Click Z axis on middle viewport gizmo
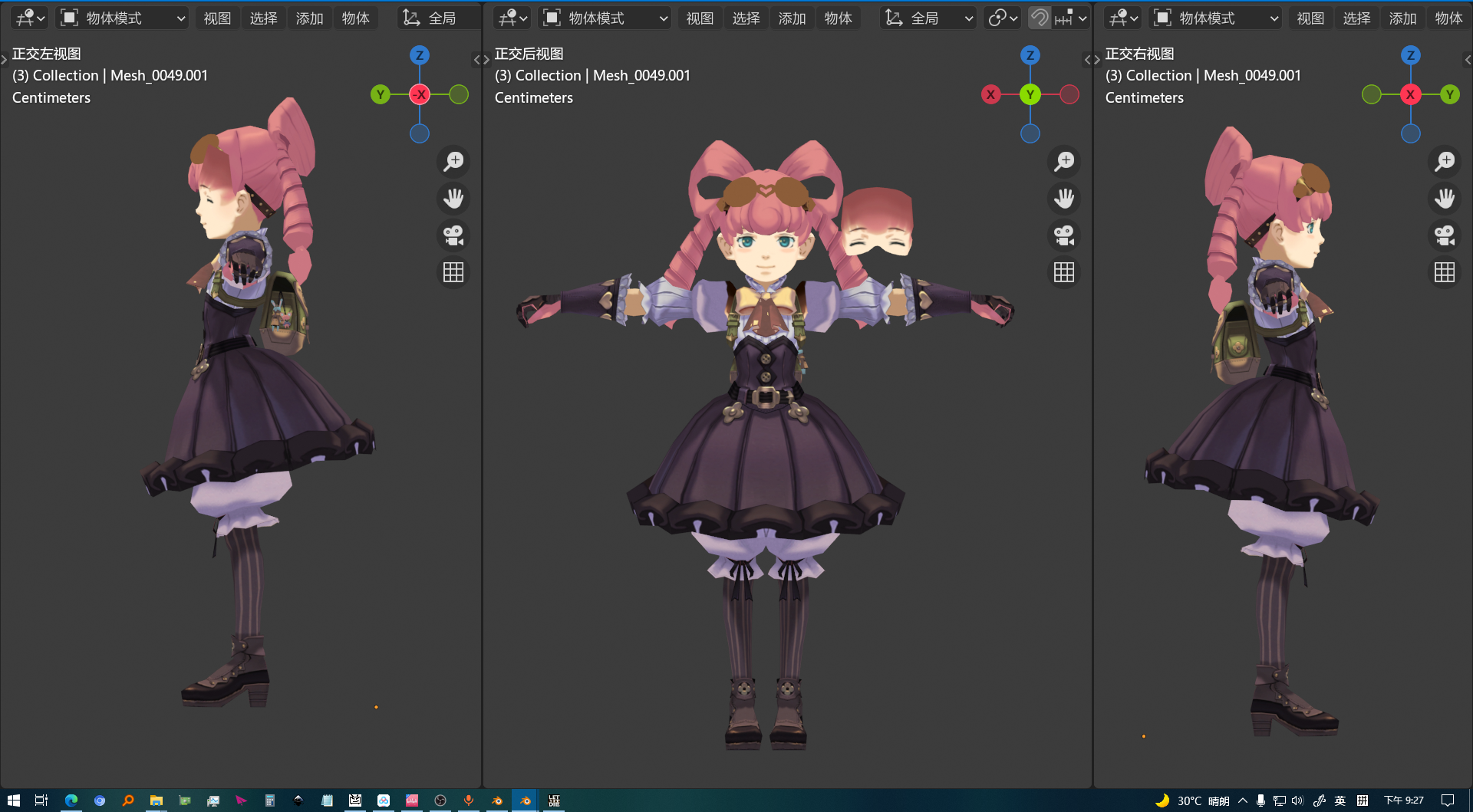This screenshot has width=1473, height=812. pyautogui.click(x=1030, y=55)
